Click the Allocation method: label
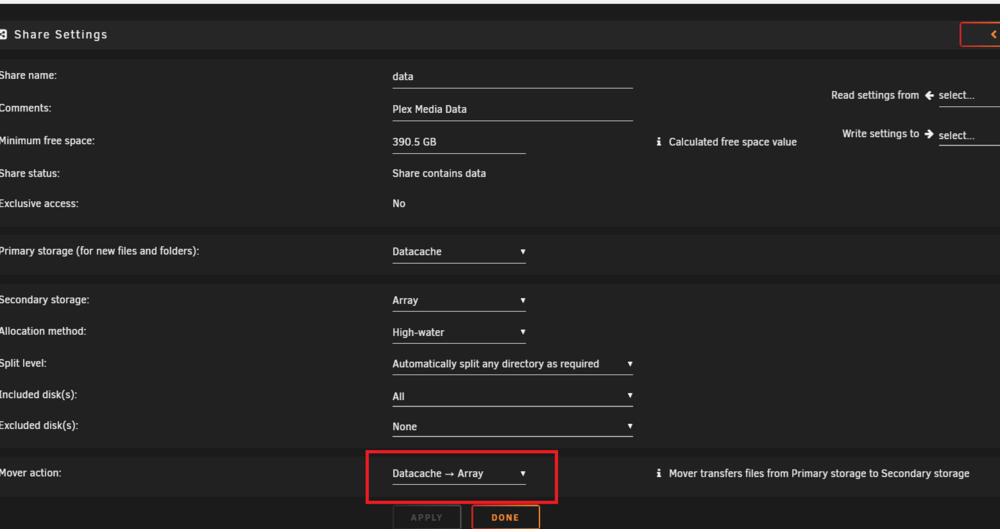Viewport: 1000px width, 529px height. (x=43, y=331)
